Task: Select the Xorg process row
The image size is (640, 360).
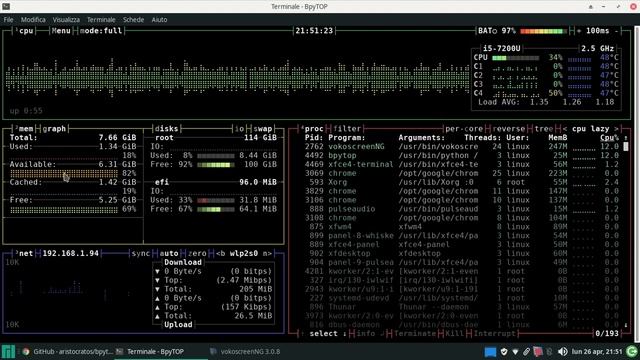Action: (x=461, y=182)
